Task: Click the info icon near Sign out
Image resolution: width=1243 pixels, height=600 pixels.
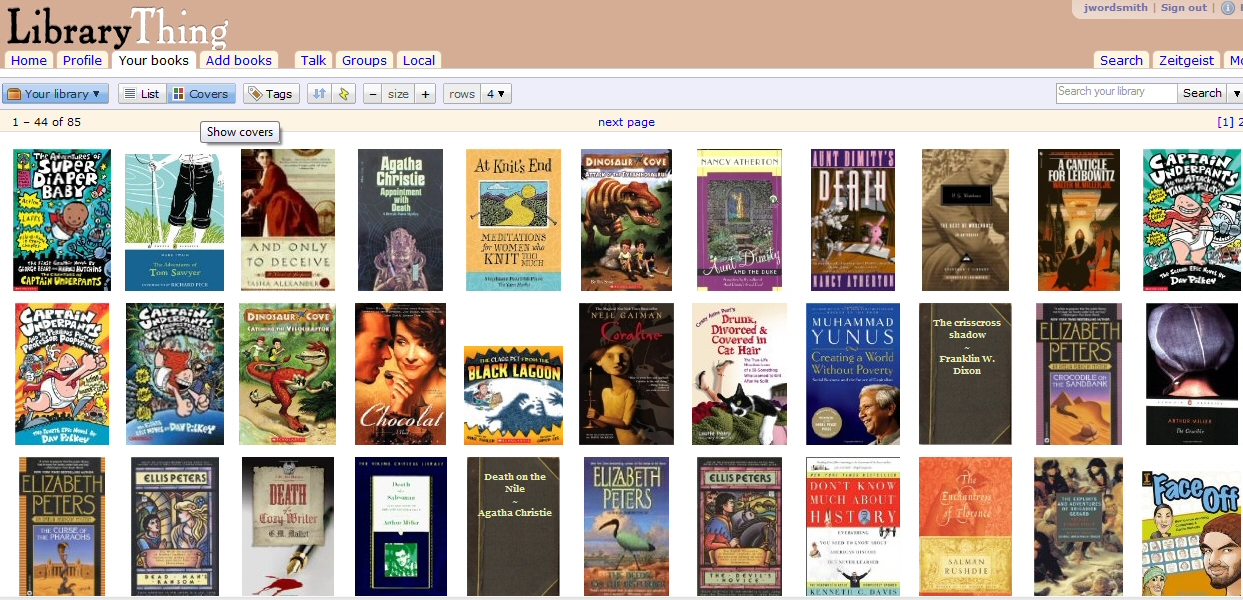Action: point(1228,8)
